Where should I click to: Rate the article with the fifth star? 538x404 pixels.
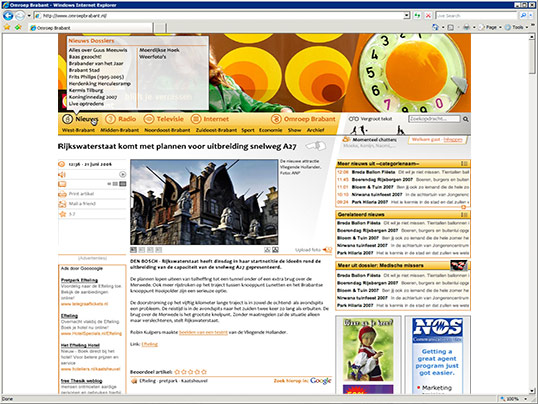tap(204, 372)
